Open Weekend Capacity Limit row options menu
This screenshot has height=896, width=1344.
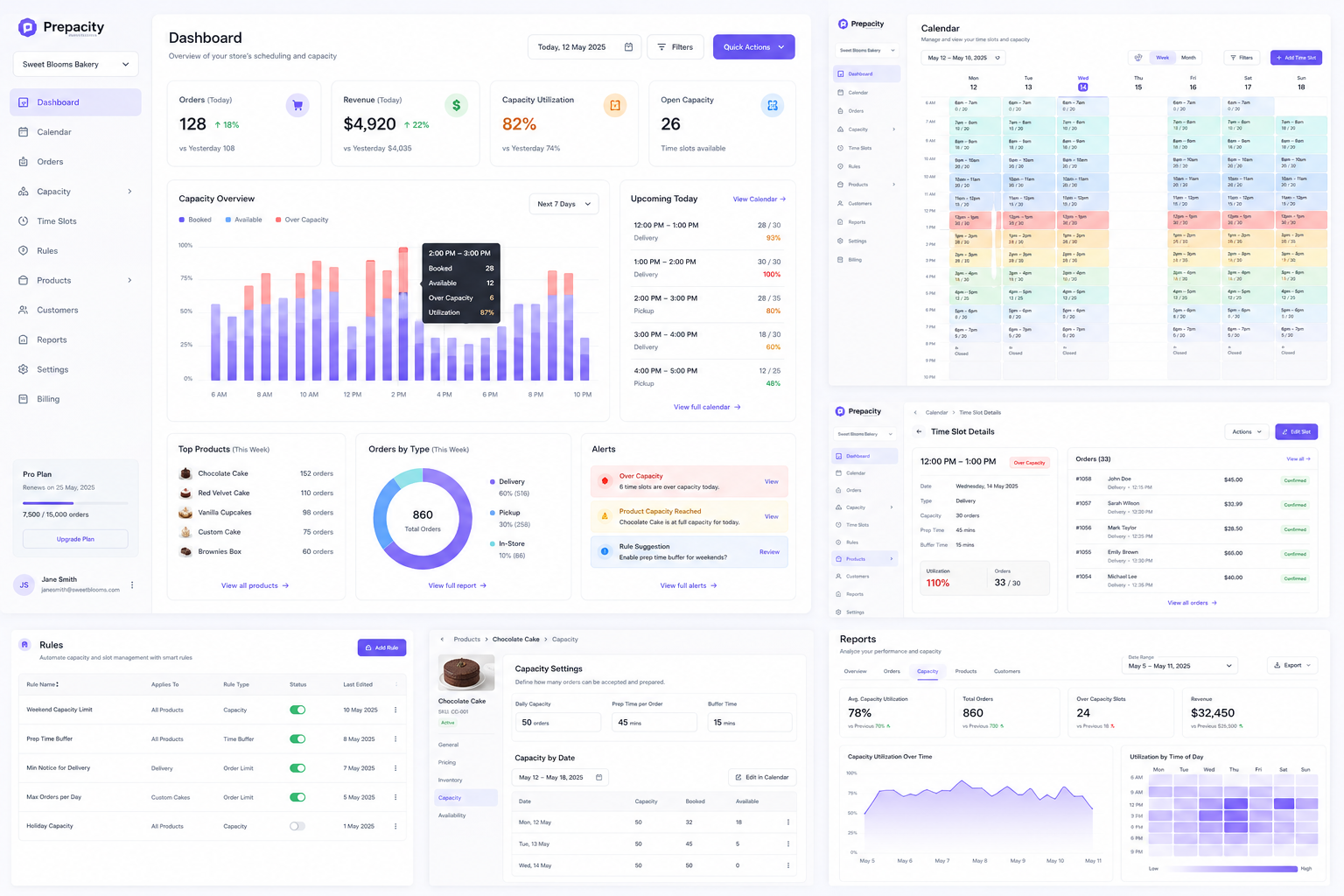tap(395, 710)
